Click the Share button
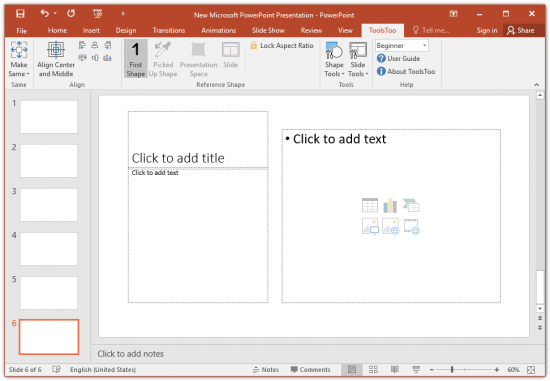Screen dimensions: 550x381 [x=521, y=31]
